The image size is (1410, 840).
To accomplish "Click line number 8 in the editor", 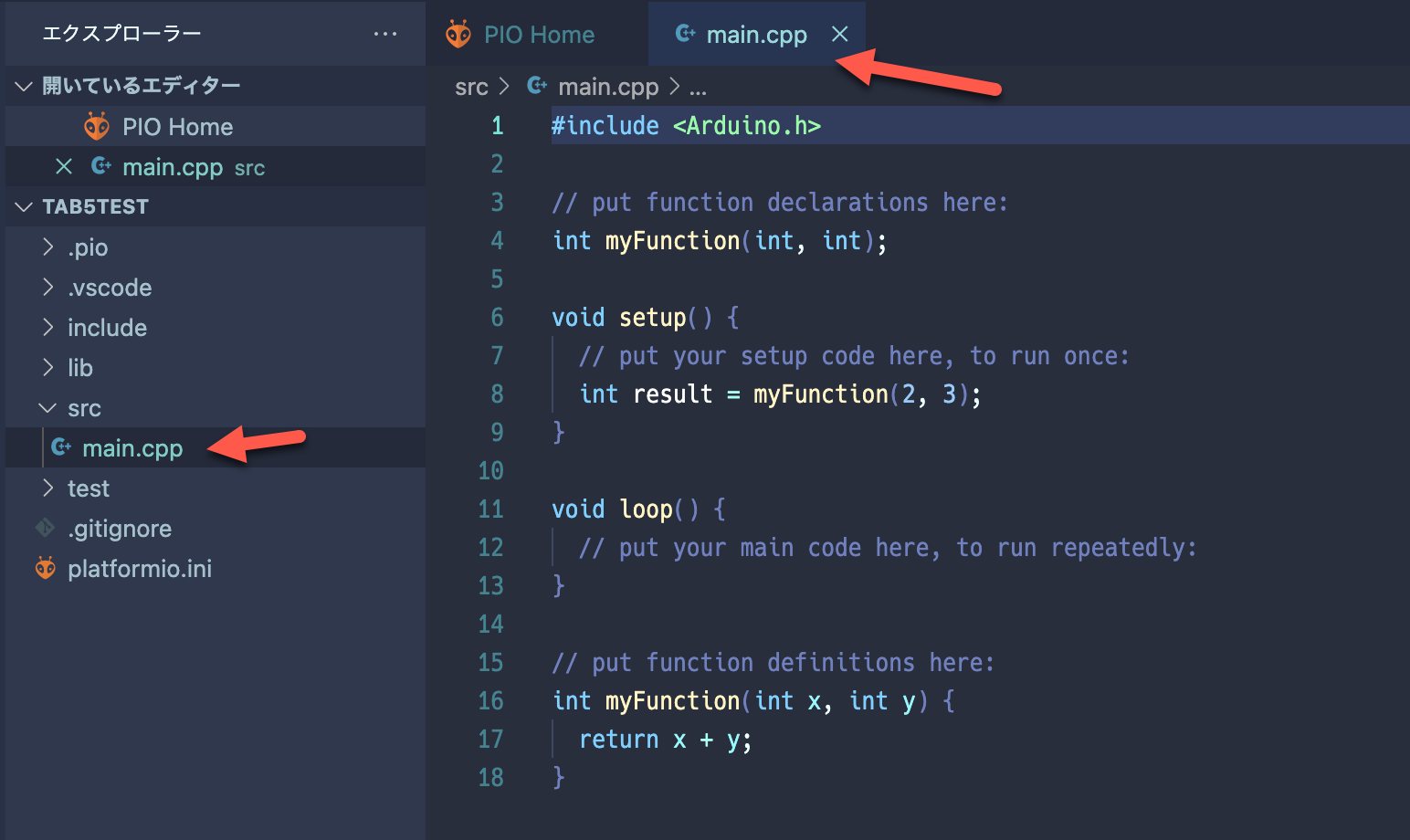I will coord(496,394).
